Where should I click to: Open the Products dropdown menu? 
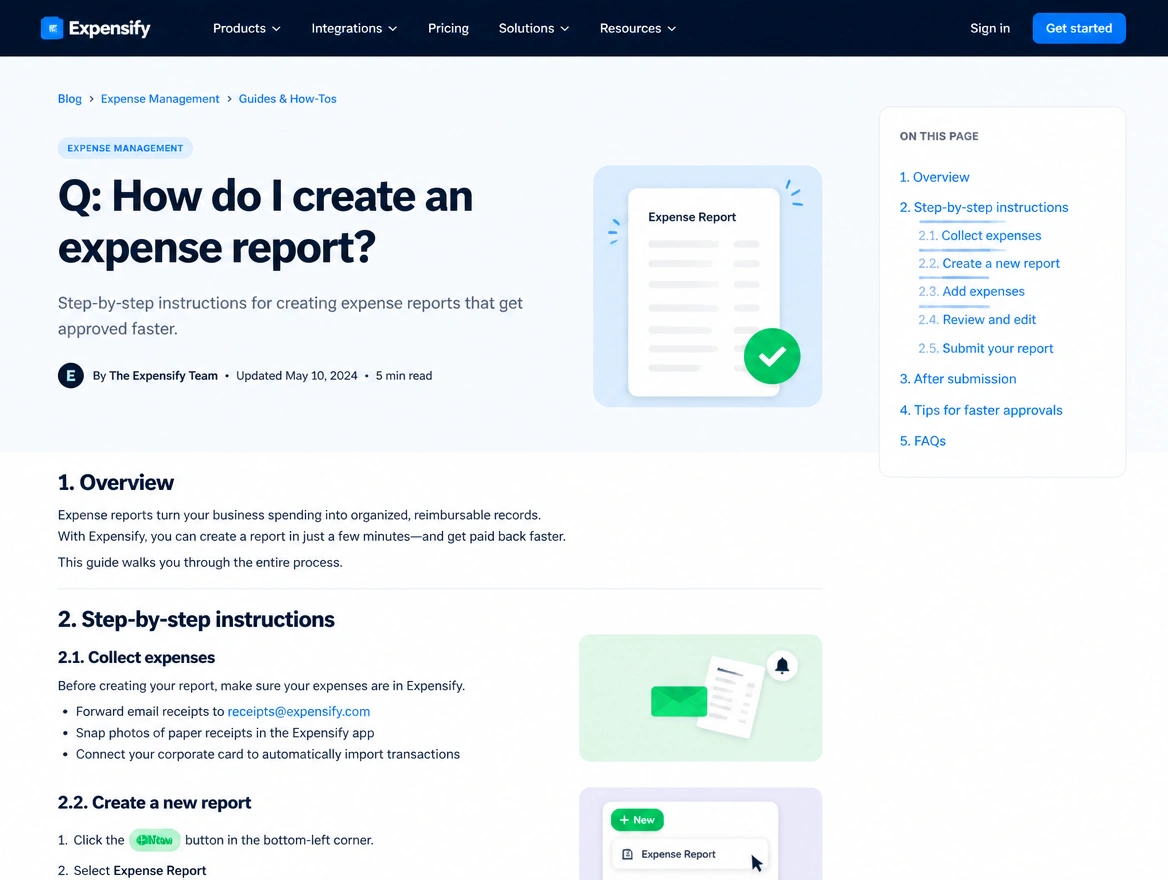pyautogui.click(x=247, y=28)
